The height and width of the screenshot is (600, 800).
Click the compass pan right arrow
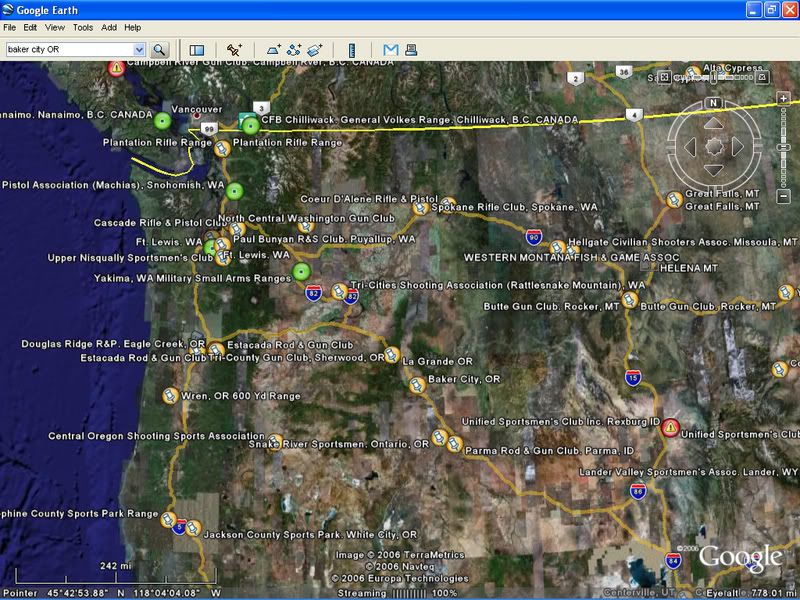(x=737, y=147)
